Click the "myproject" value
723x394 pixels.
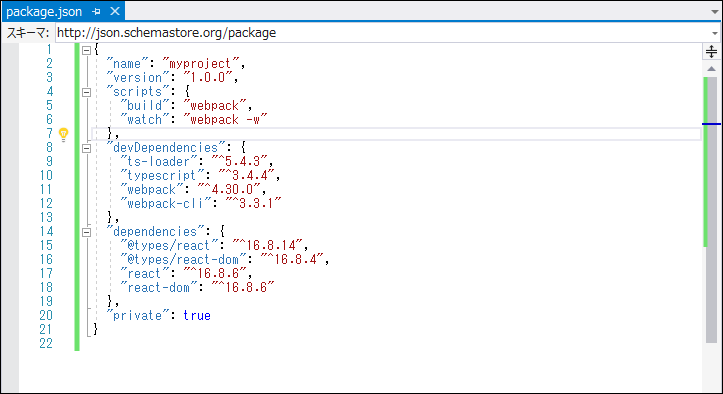pos(201,64)
